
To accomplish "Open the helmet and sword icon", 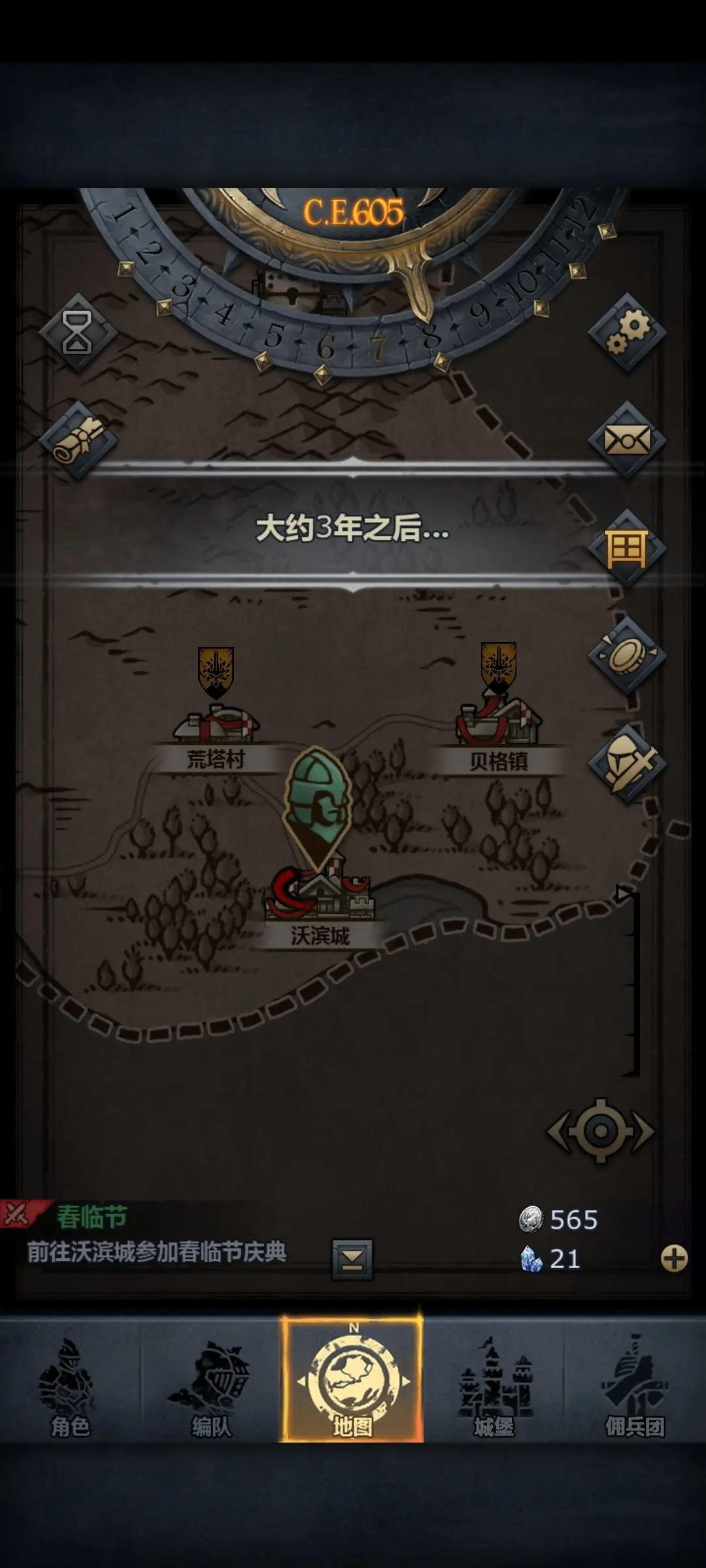I will (628, 763).
